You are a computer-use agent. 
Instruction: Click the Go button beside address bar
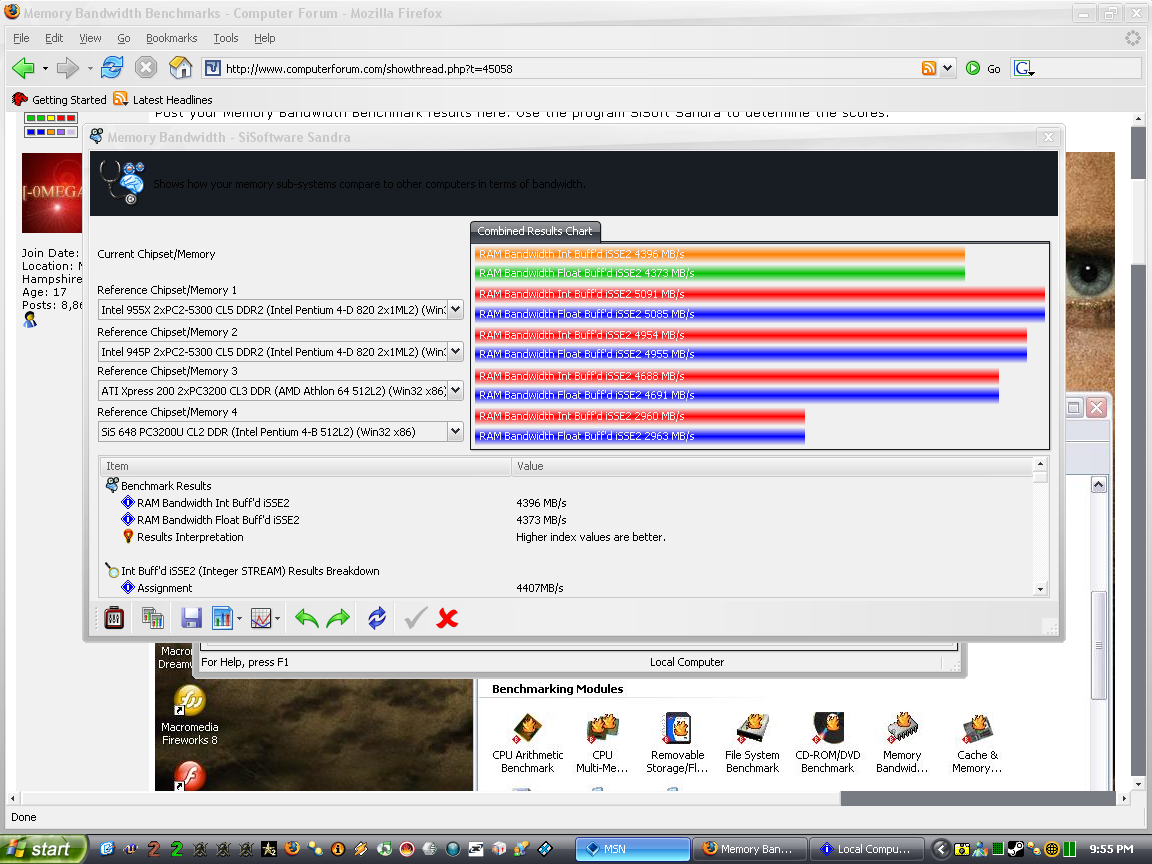pos(984,69)
